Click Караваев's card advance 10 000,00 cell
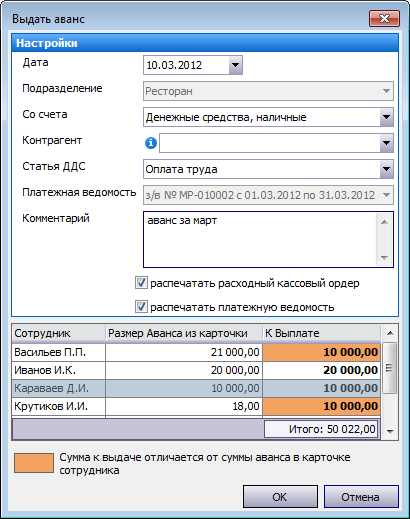The height and width of the screenshot is (519, 410). click(184, 388)
